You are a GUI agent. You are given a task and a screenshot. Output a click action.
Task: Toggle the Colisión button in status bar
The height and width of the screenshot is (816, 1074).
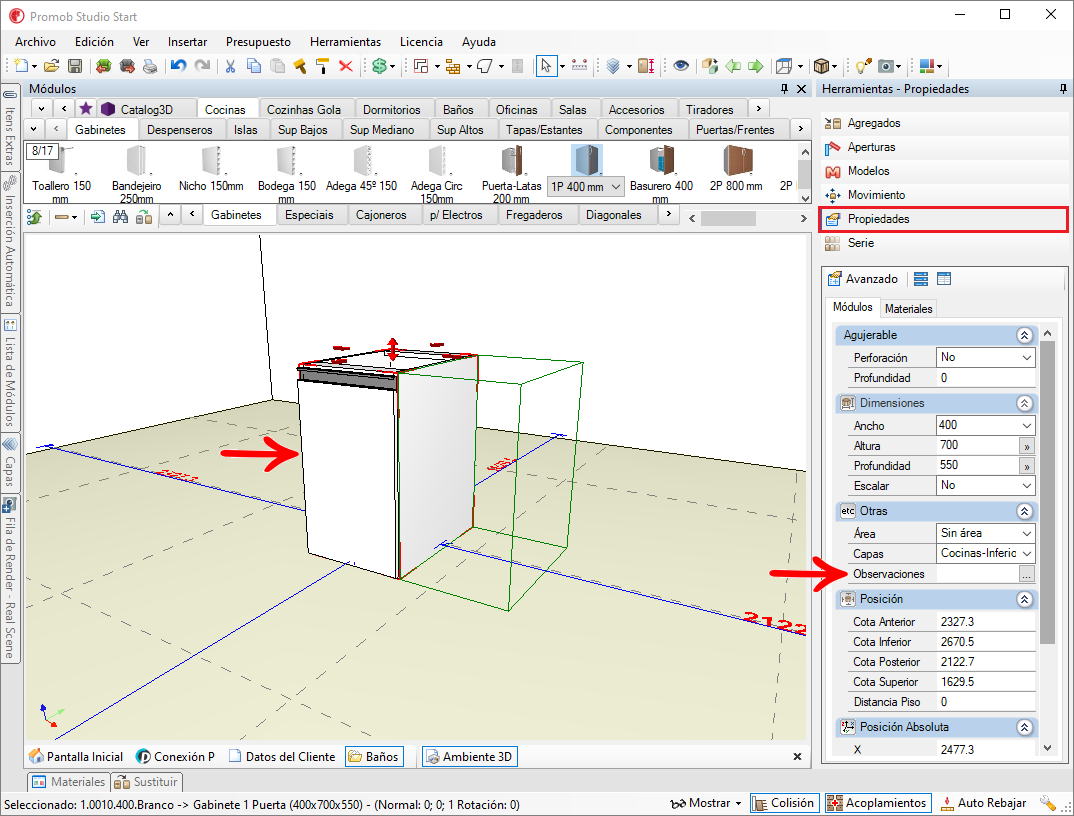coord(784,803)
